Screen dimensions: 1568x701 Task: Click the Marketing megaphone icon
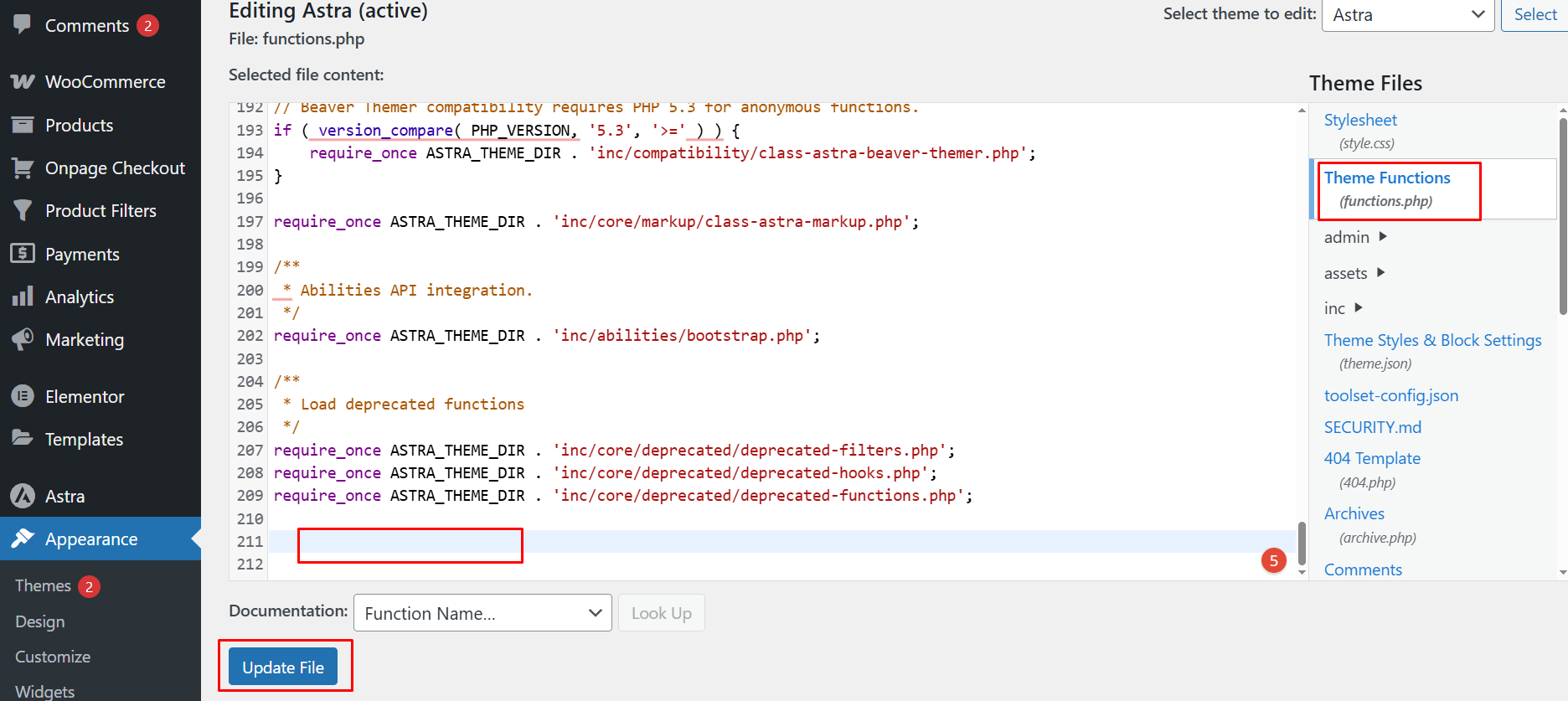pos(23,339)
